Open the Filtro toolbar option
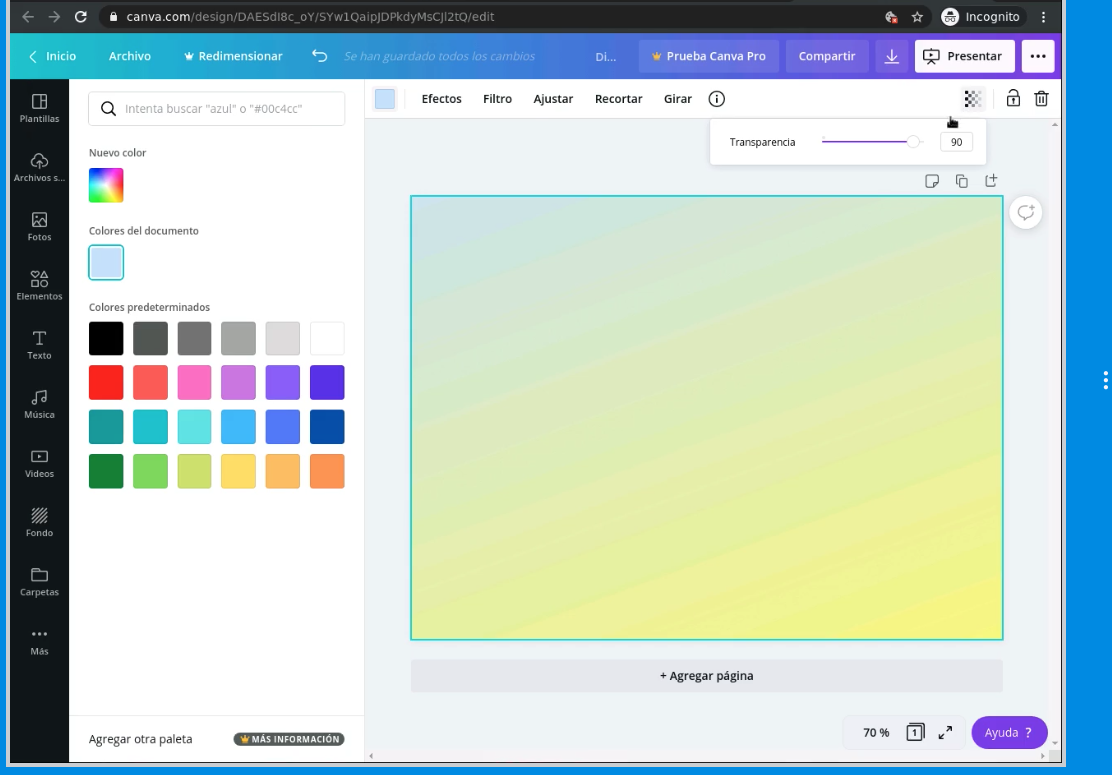 (x=497, y=99)
